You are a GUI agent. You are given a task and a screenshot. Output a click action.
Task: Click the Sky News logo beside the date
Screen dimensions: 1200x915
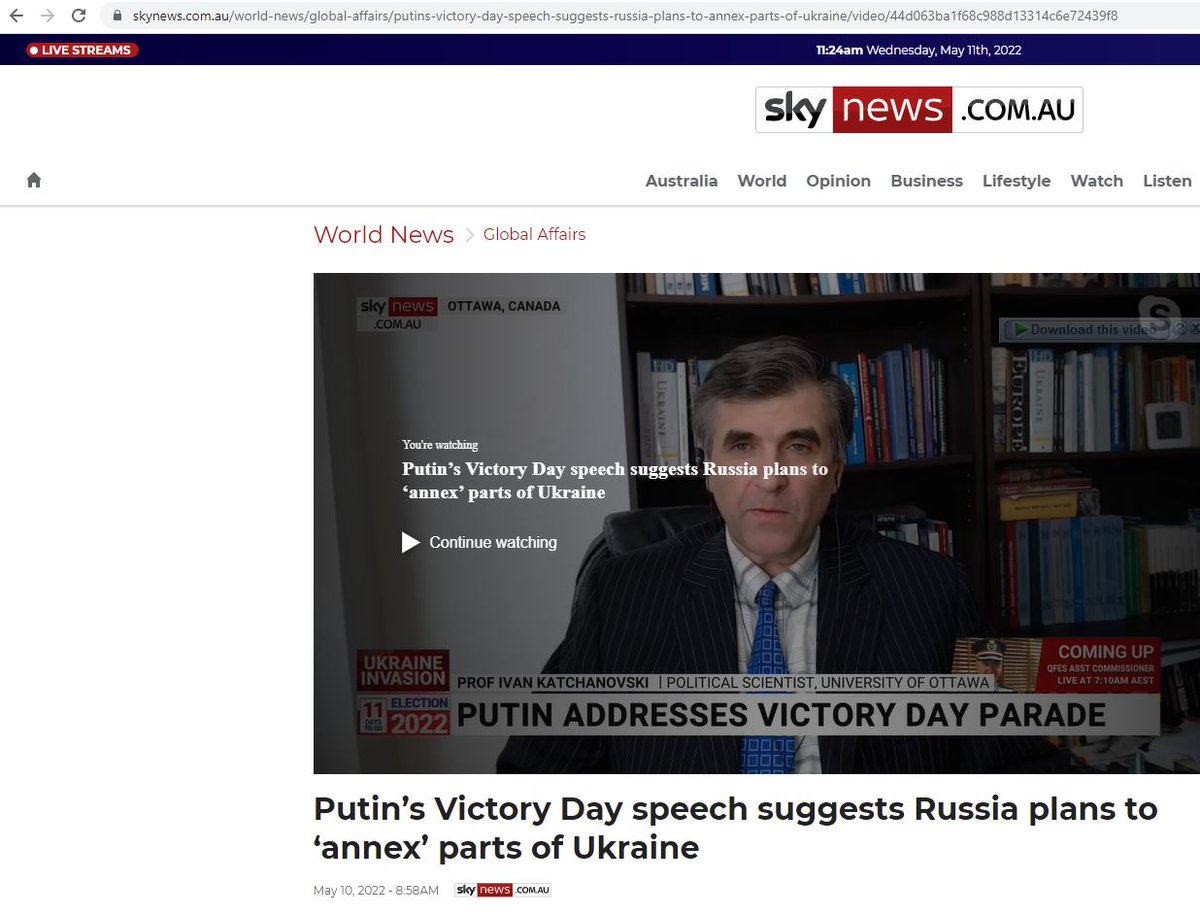pyautogui.click(x=503, y=890)
